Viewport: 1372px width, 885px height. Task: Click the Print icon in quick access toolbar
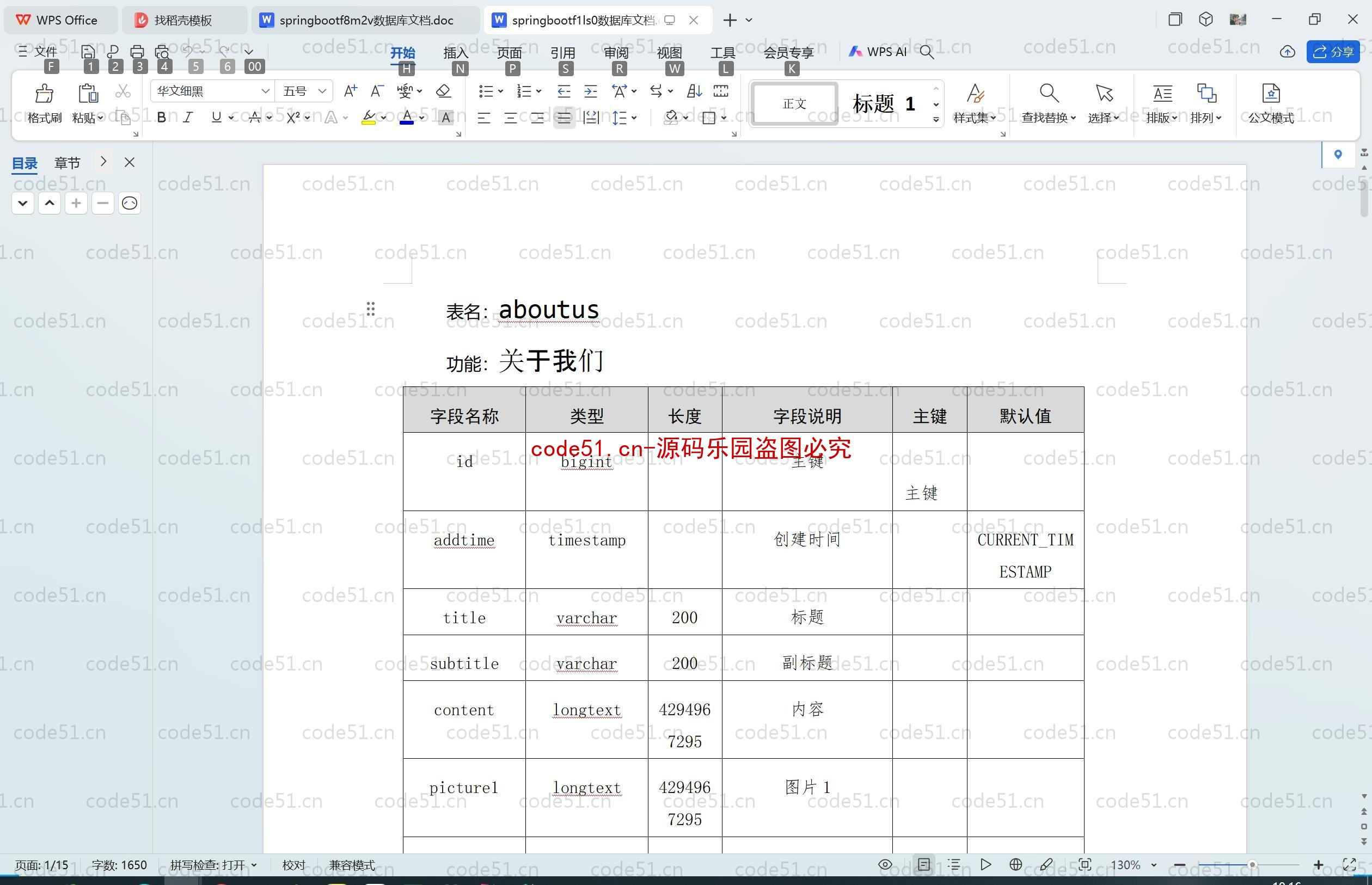point(137,52)
